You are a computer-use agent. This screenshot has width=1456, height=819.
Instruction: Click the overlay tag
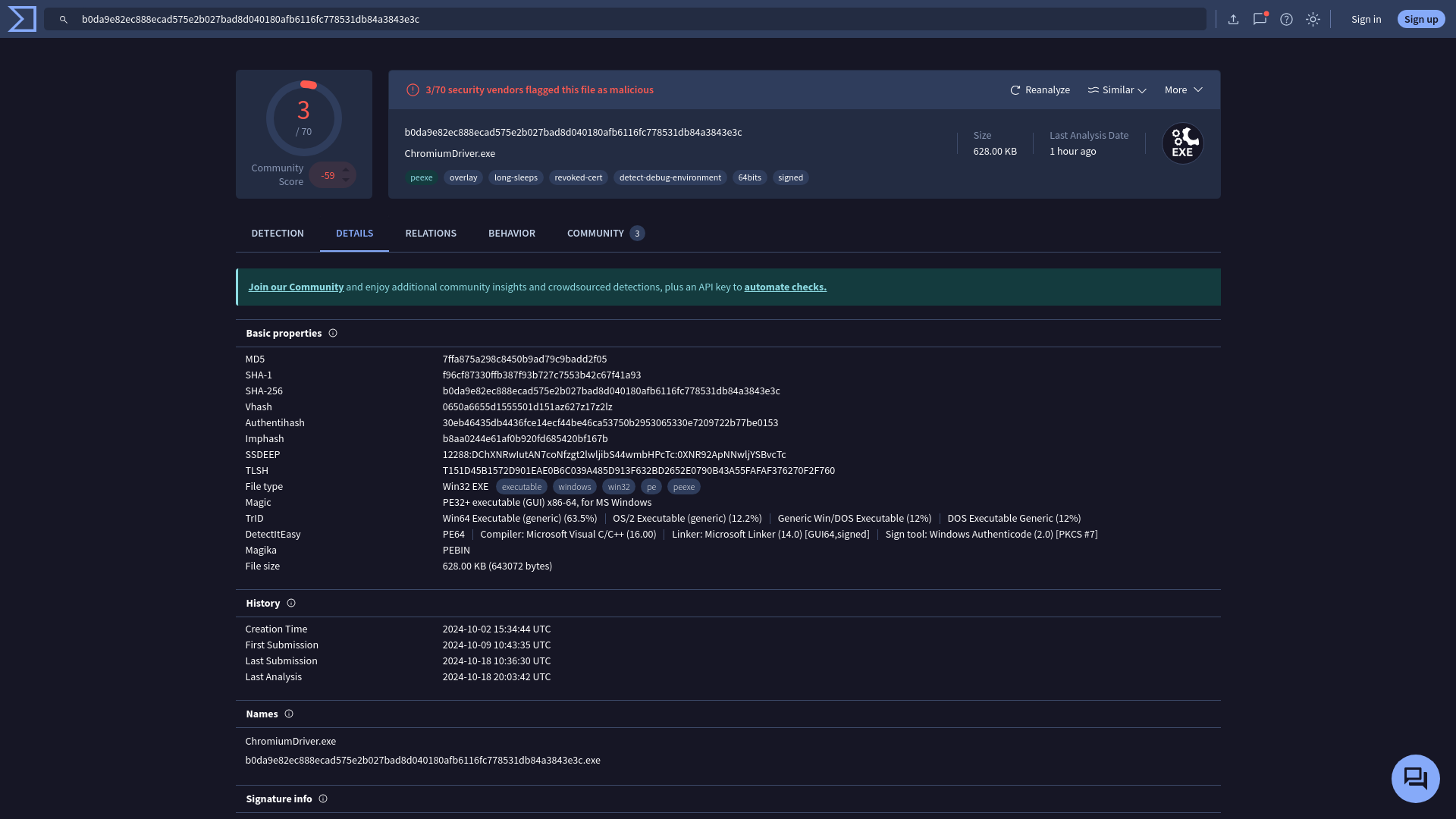pyautogui.click(x=463, y=178)
